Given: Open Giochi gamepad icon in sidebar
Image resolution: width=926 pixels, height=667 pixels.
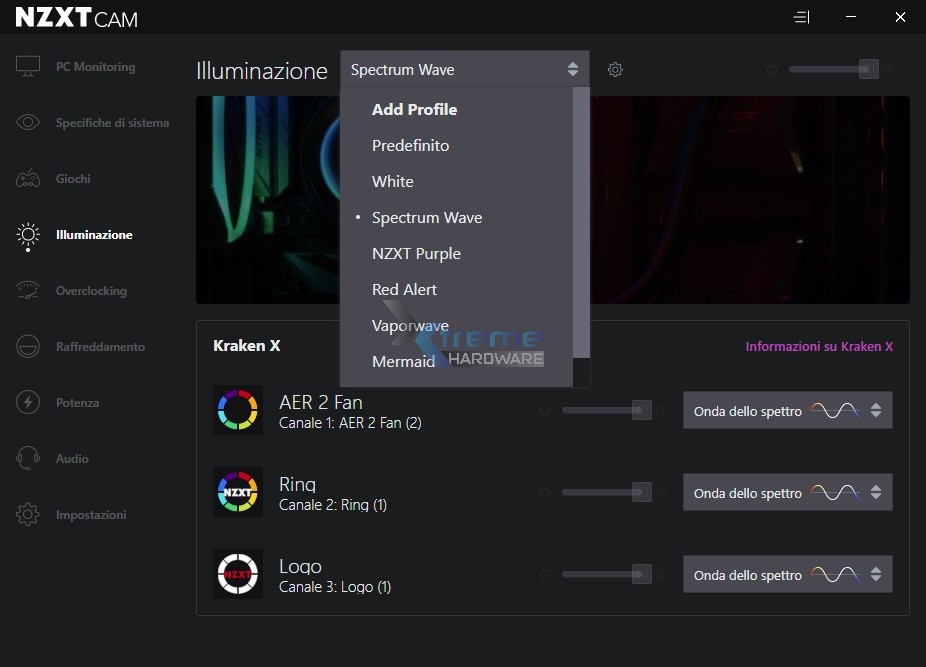Looking at the screenshot, I should [28, 179].
